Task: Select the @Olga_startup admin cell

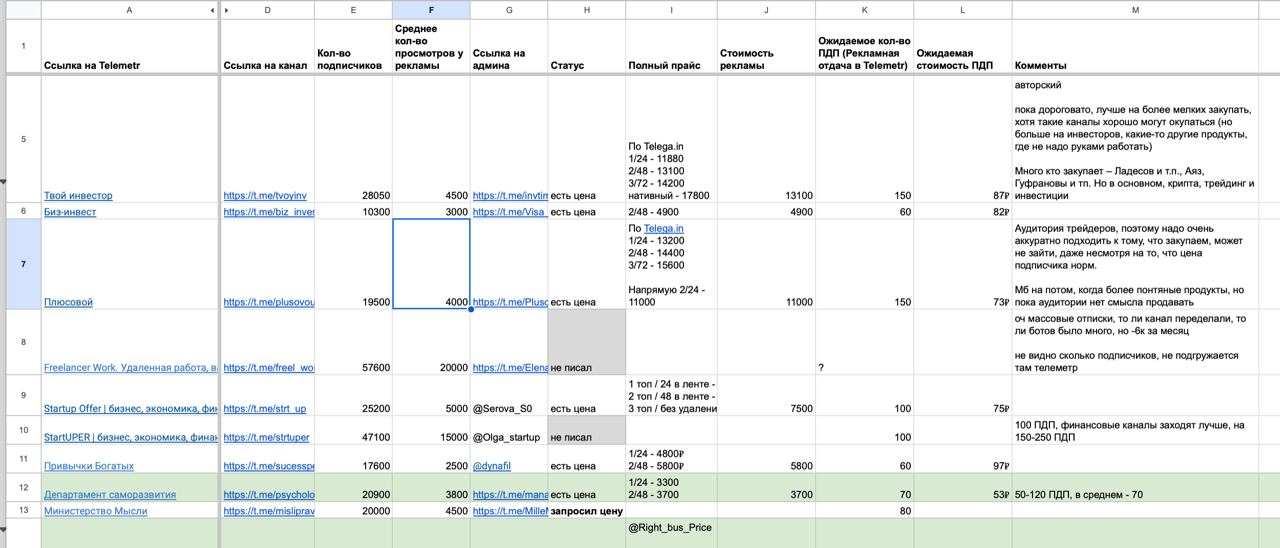Action: [x=509, y=430]
